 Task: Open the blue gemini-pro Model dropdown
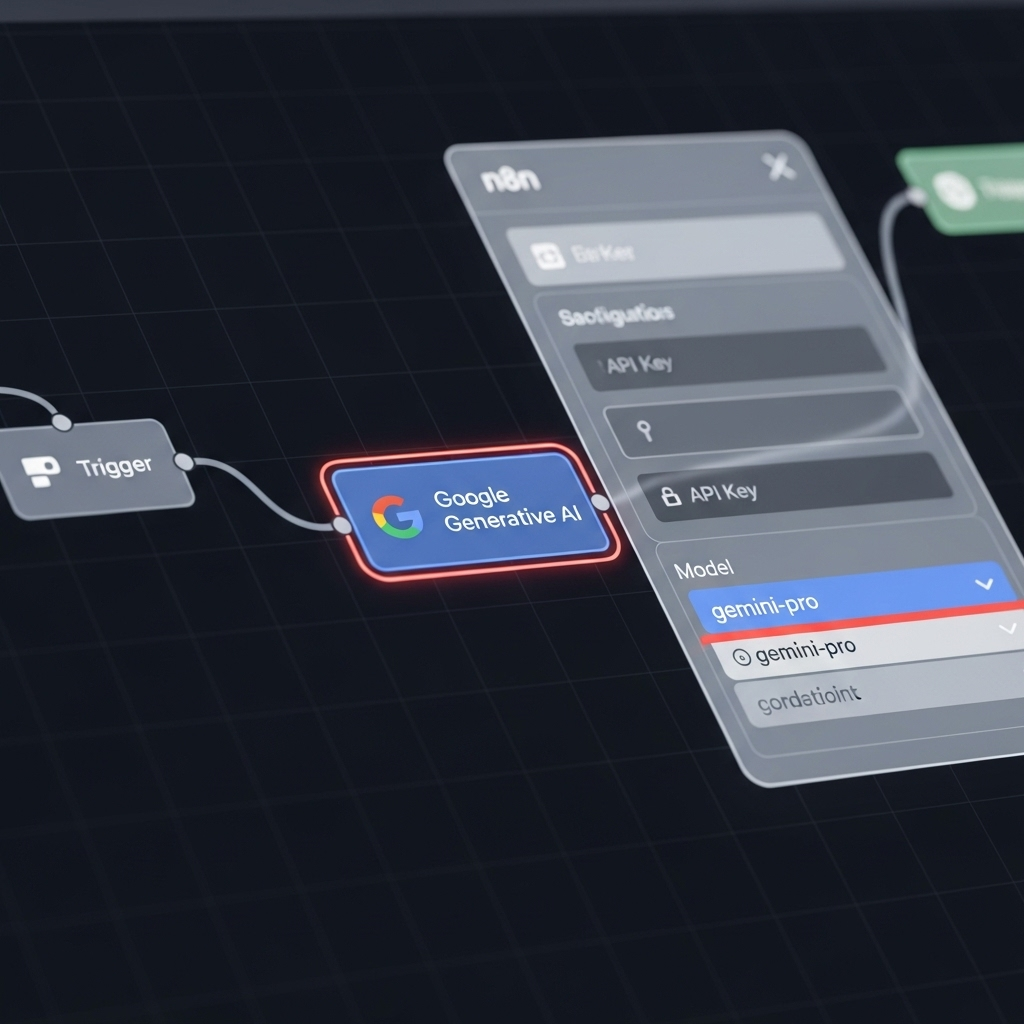click(x=852, y=597)
